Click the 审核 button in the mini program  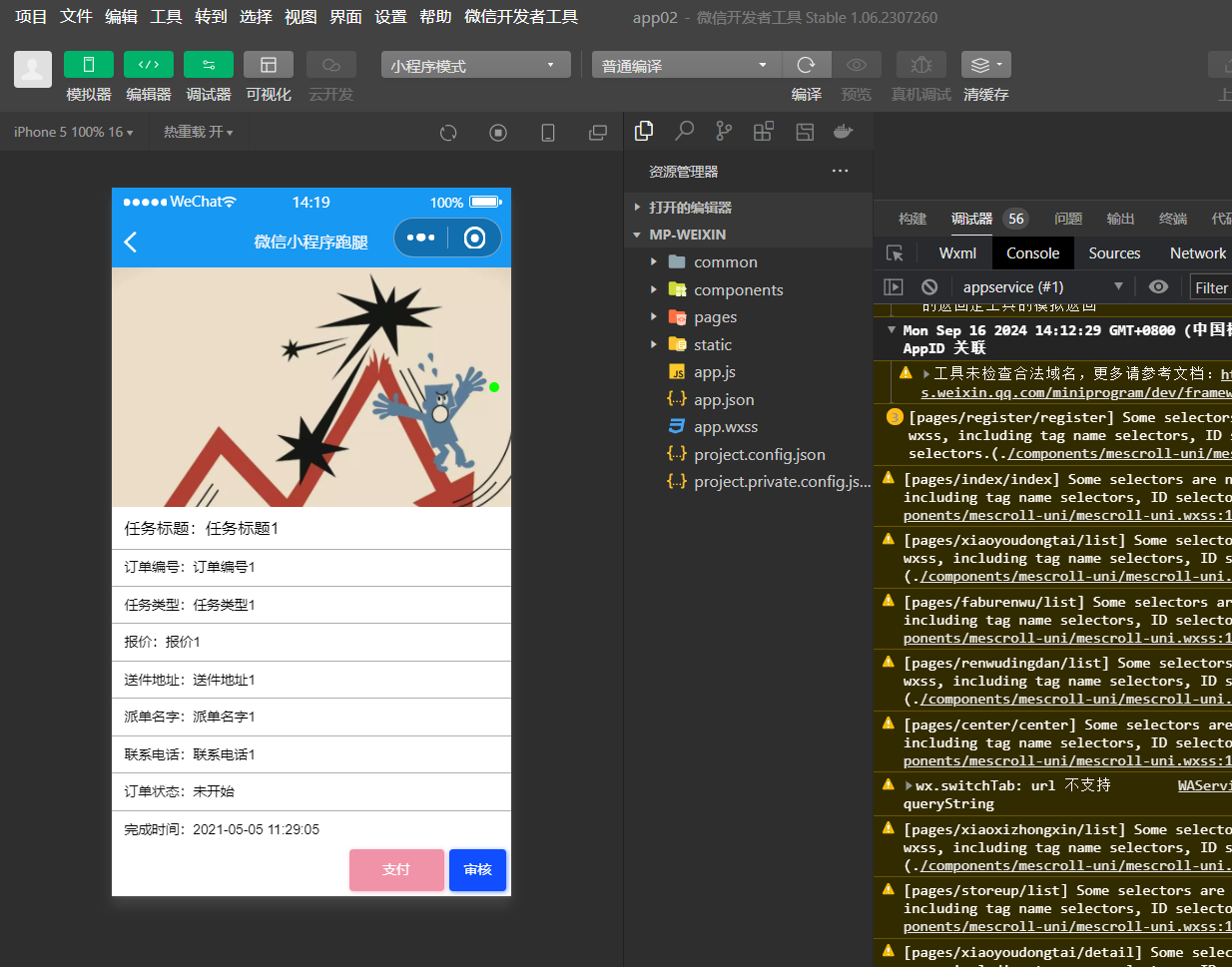477,869
